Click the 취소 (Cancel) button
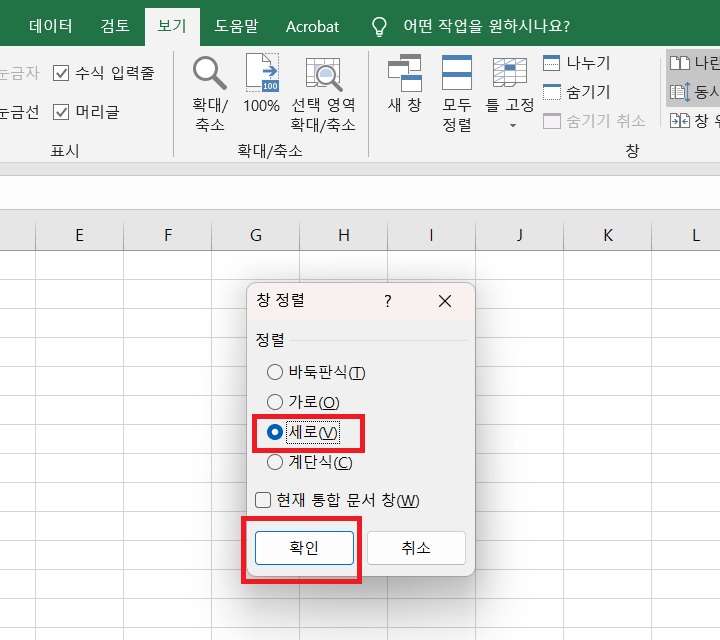 coord(416,548)
